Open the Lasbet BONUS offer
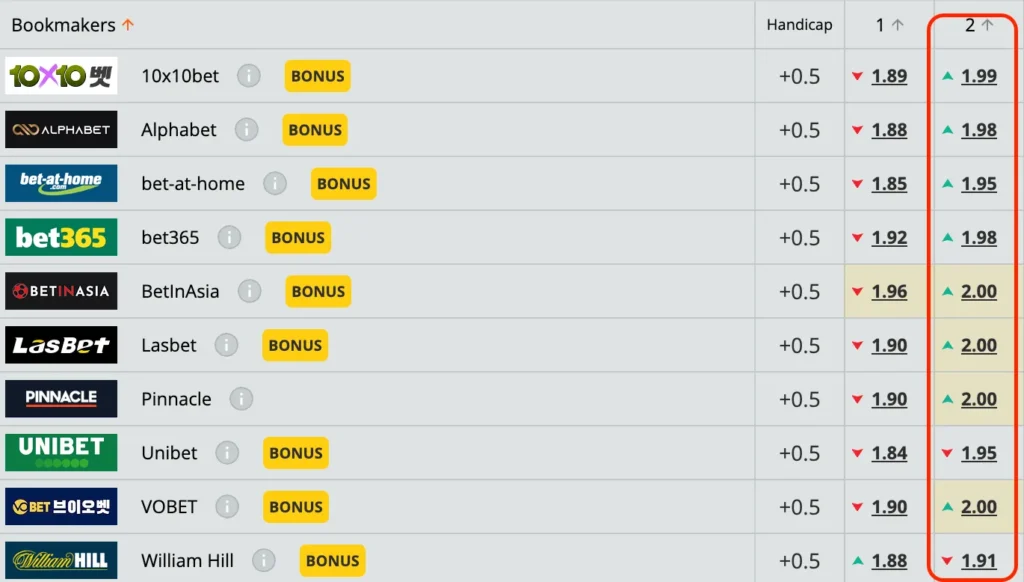This screenshot has height=582, width=1024. 295,345
